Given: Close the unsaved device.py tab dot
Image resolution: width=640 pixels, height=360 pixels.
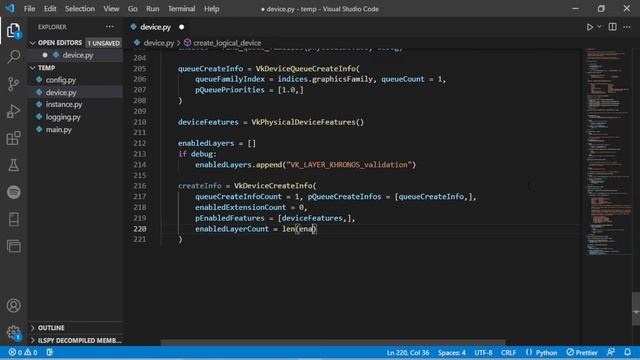Looking at the screenshot, I should click(182, 27).
